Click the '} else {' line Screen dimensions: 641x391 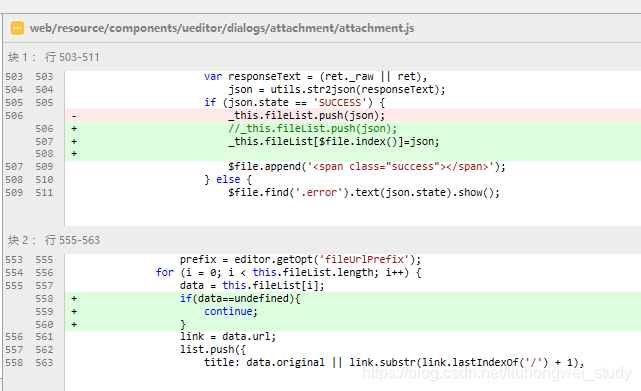click(228, 180)
